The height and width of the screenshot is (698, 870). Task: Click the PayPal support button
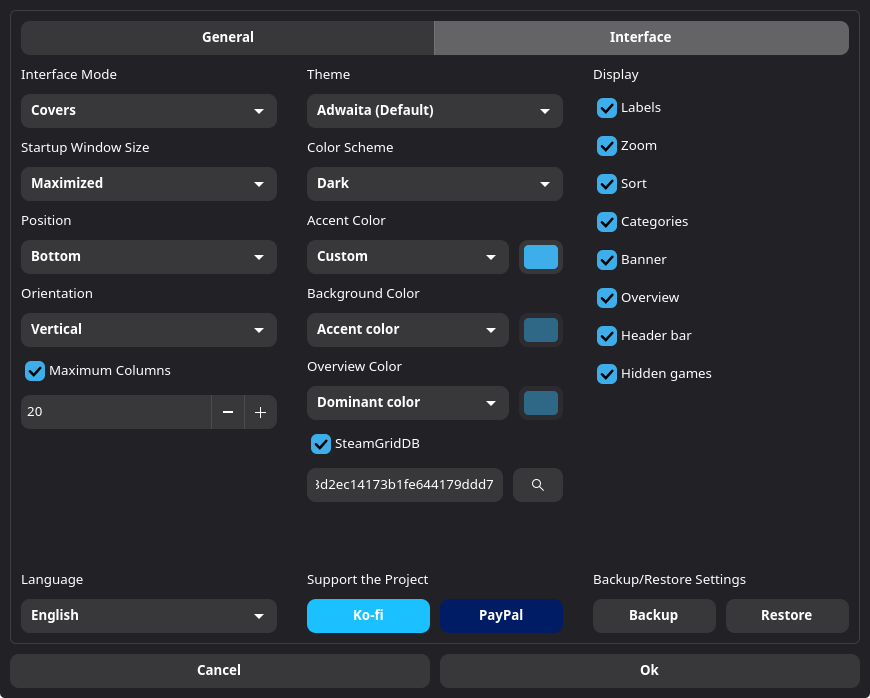coord(501,616)
